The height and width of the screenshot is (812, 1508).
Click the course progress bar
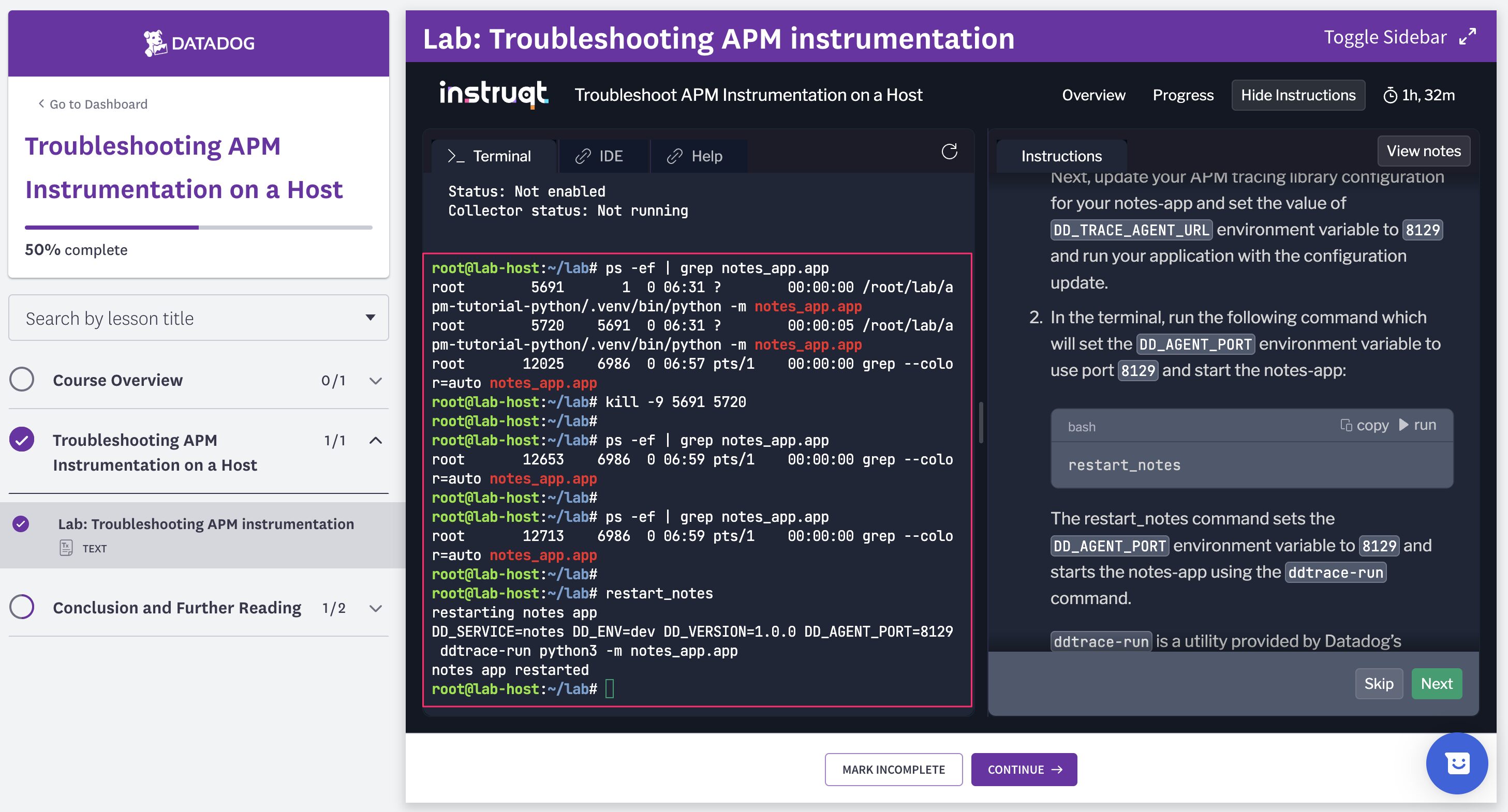(x=198, y=228)
